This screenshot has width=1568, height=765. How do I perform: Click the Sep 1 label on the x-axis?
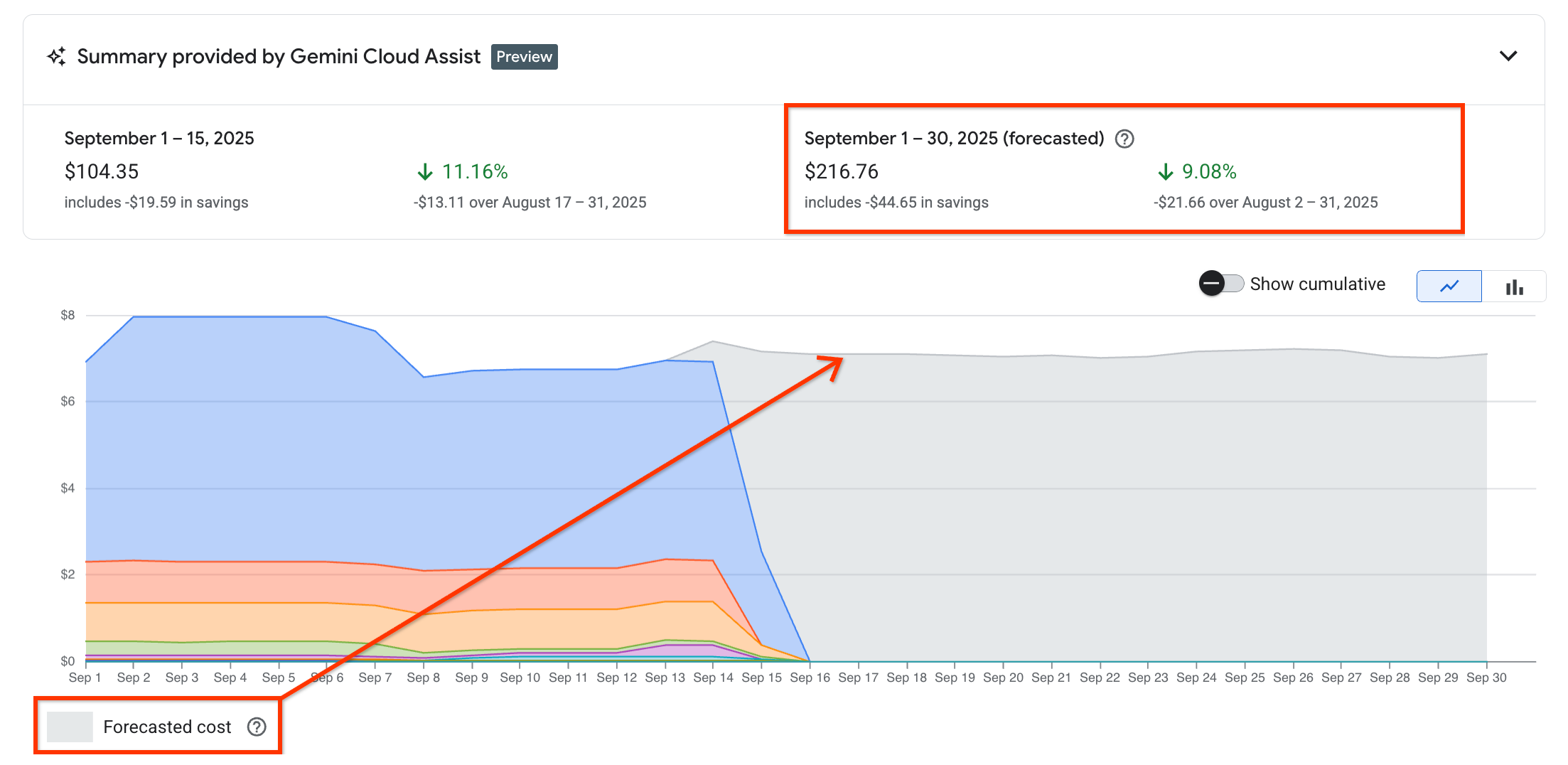(85, 678)
